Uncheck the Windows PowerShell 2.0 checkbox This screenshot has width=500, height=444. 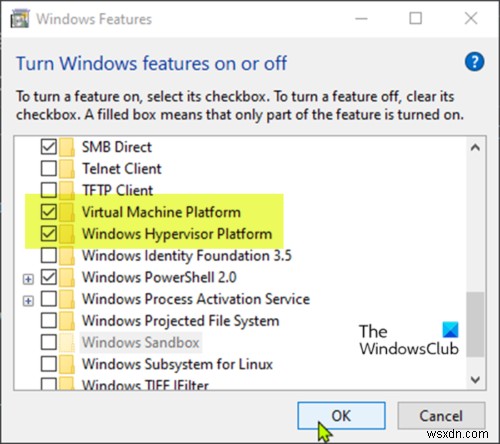tap(49, 277)
